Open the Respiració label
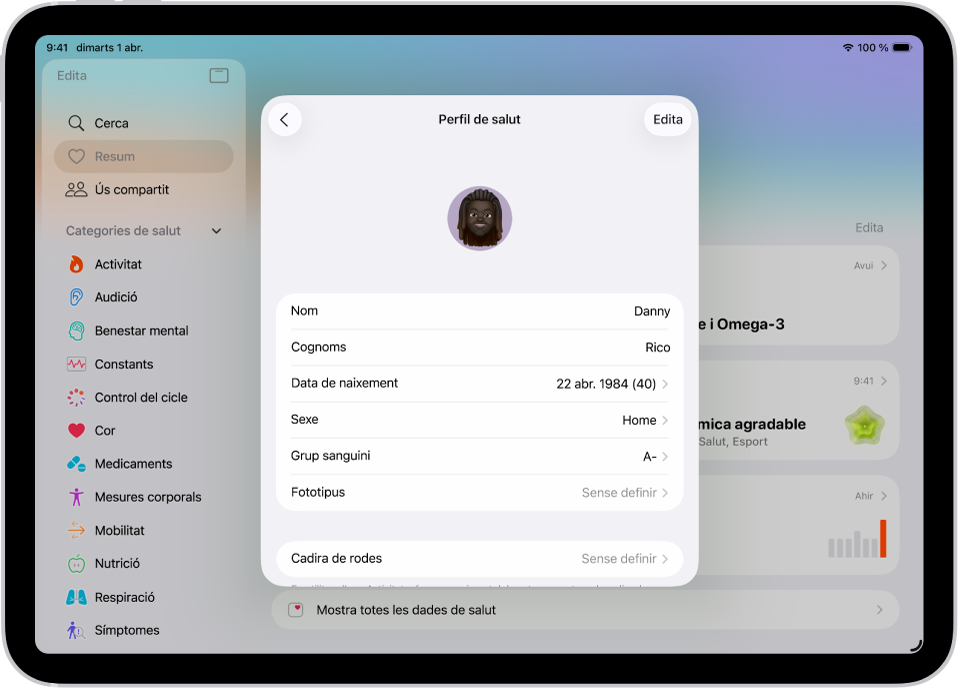The height and width of the screenshot is (689, 960). (x=124, y=597)
